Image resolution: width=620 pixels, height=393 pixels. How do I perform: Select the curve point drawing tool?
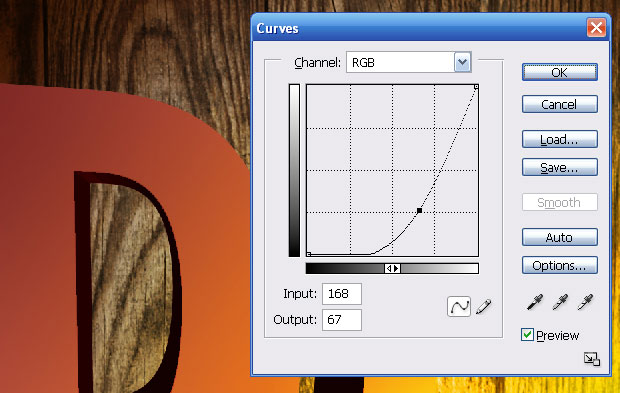(459, 306)
